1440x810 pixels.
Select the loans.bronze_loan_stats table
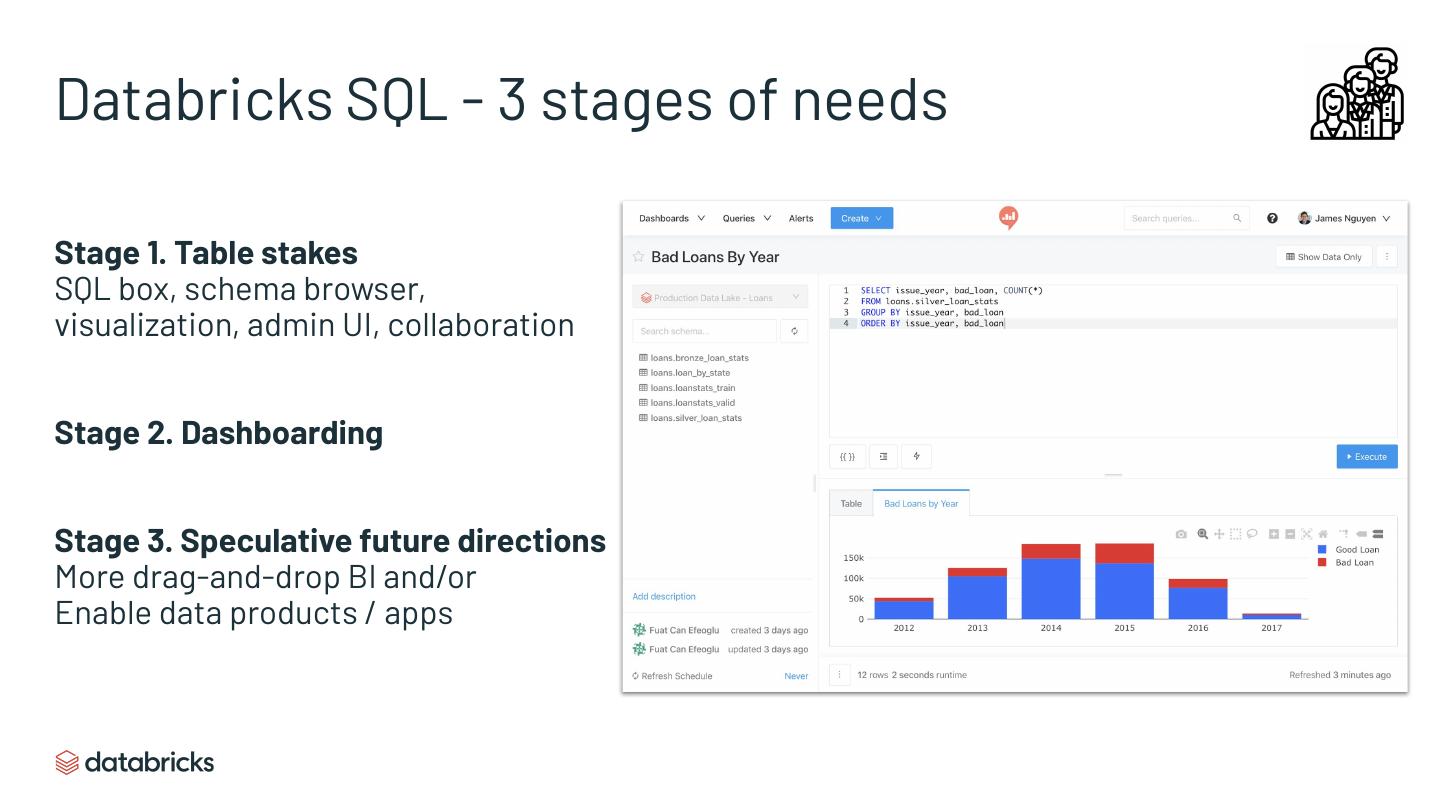699,358
